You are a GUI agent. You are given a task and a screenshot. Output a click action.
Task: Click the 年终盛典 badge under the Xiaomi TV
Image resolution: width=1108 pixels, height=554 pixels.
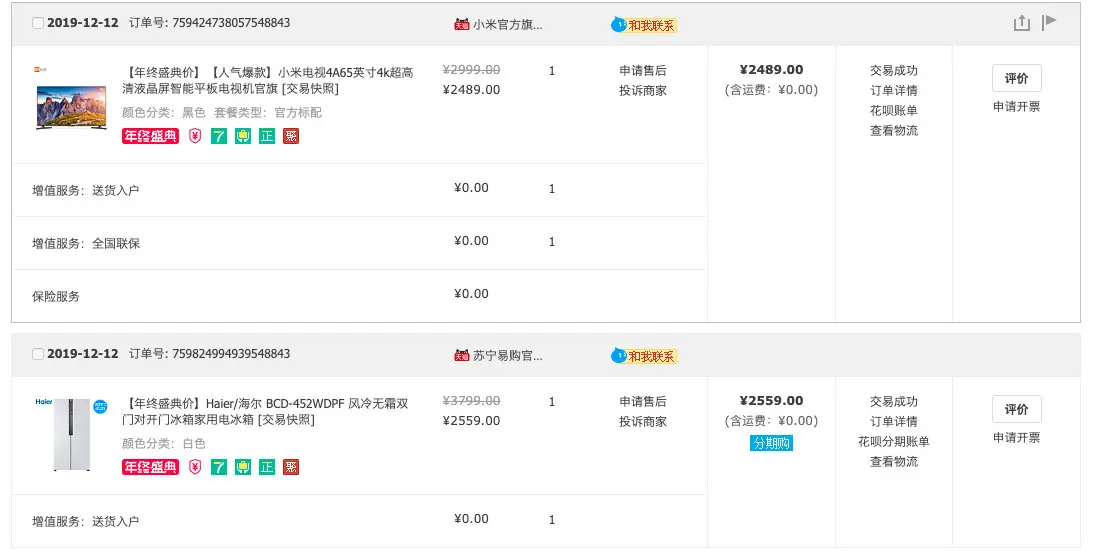[151, 136]
